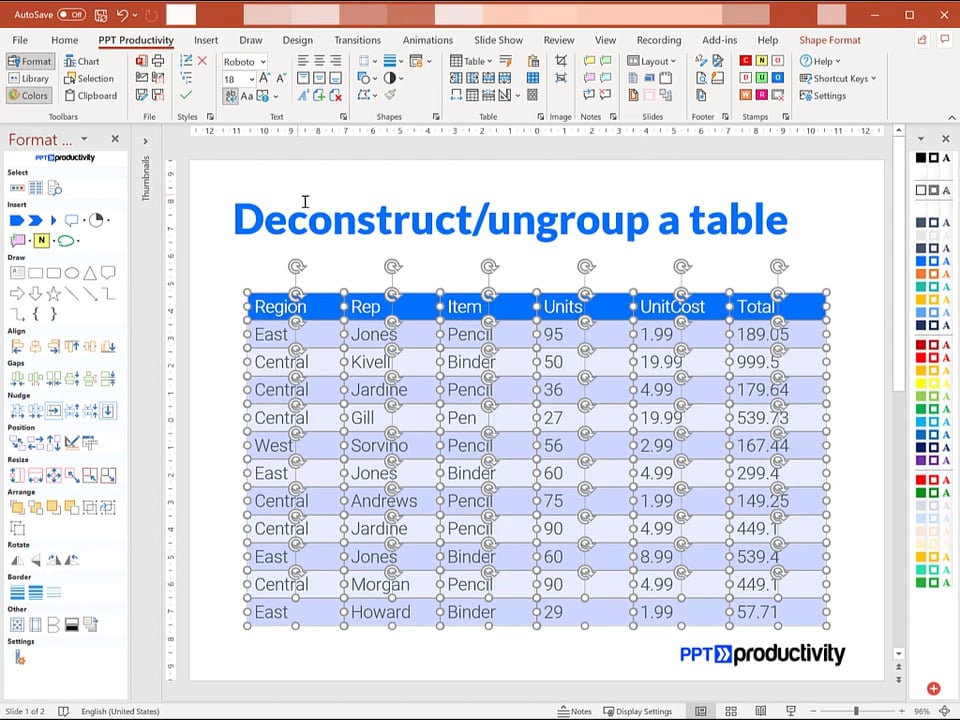Adjust the zoom slider in status bar
Viewport: 960px width, 720px height.
click(x=857, y=711)
